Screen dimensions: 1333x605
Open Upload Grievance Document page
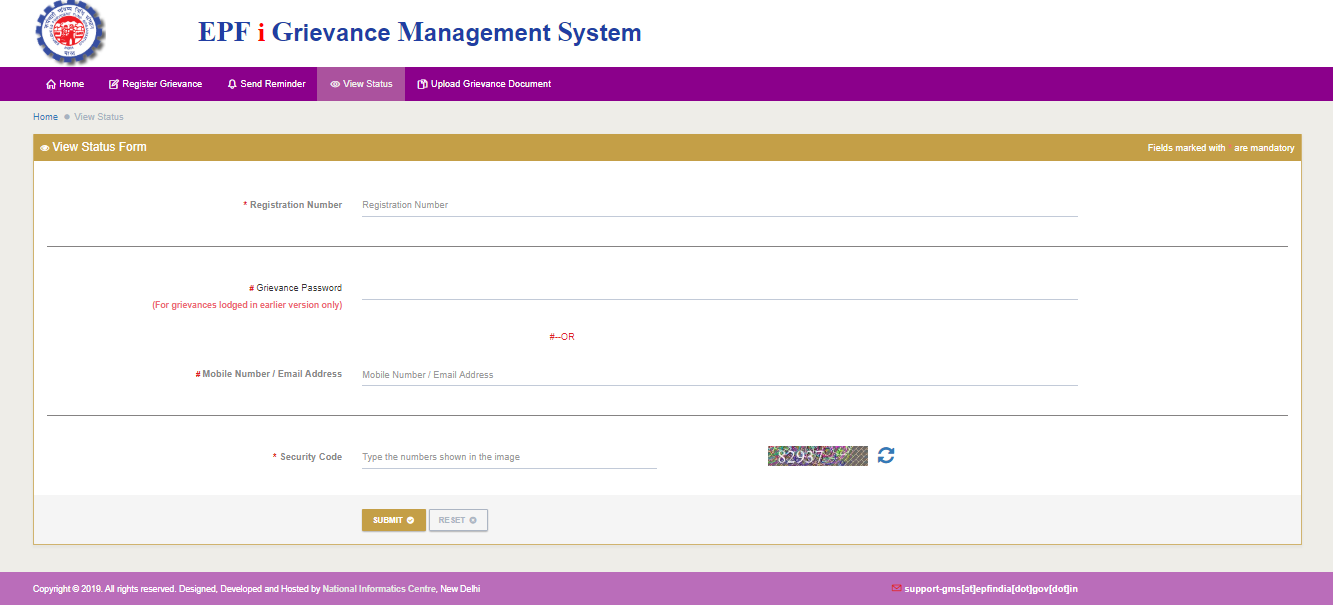[x=484, y=84]
